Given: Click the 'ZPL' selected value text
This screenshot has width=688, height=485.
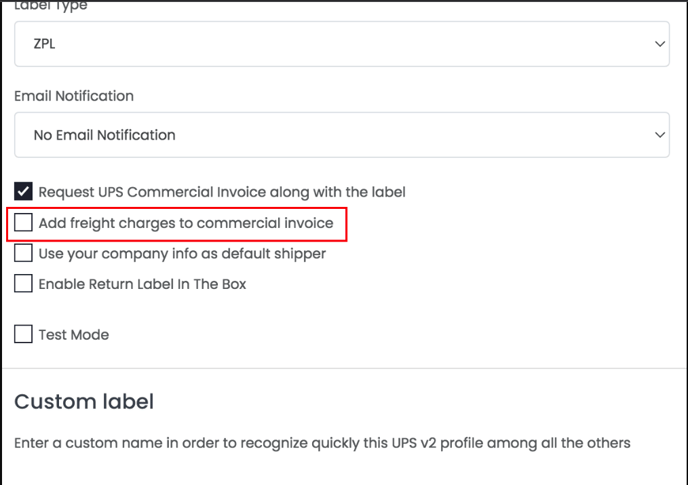Looking at the screenshot, I should (45, 45).
